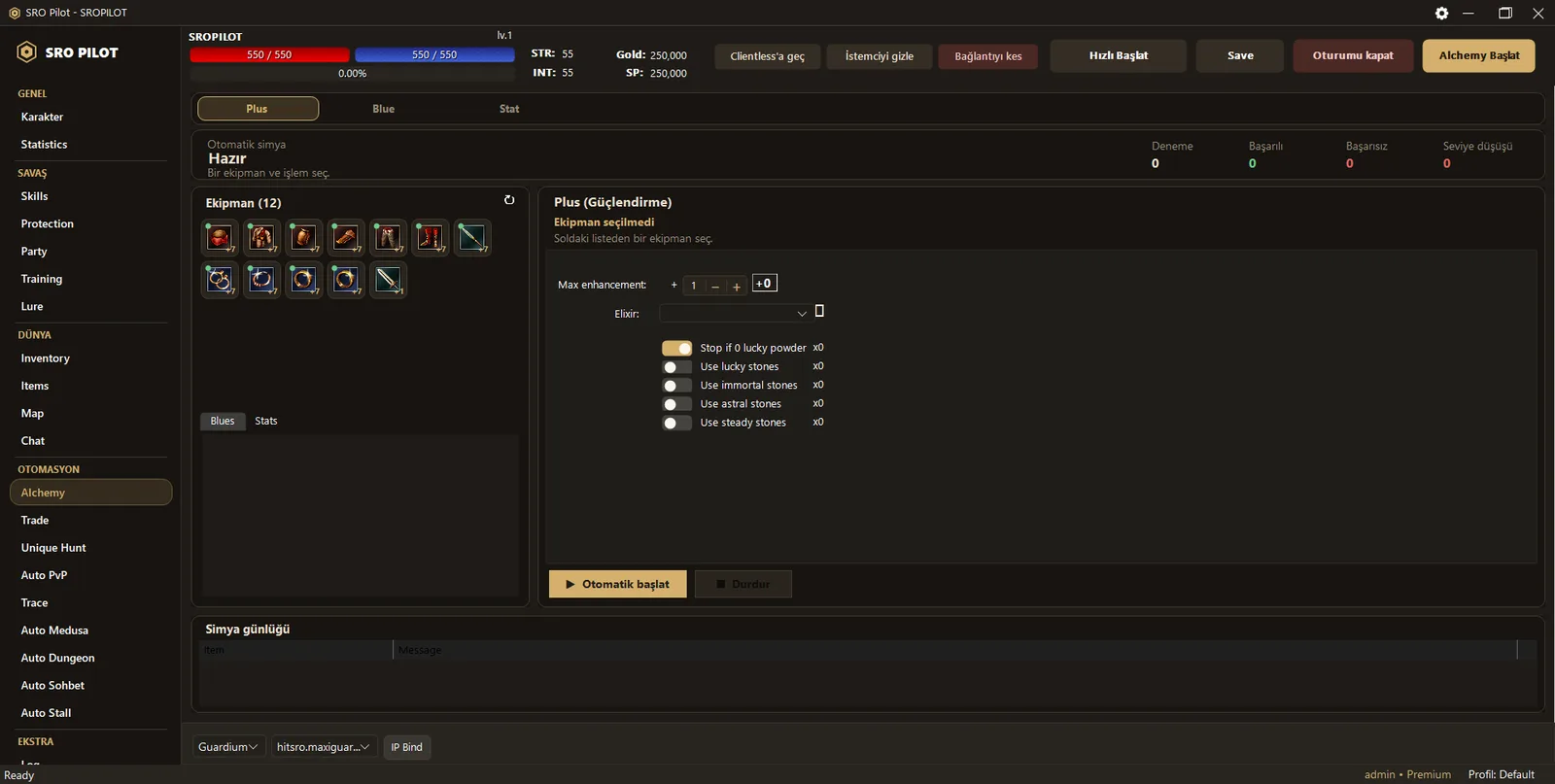Toggle Use immortal stones switch
Image resolution: width=1555 pixels, height=784 pixels.
tap(676, 386)
